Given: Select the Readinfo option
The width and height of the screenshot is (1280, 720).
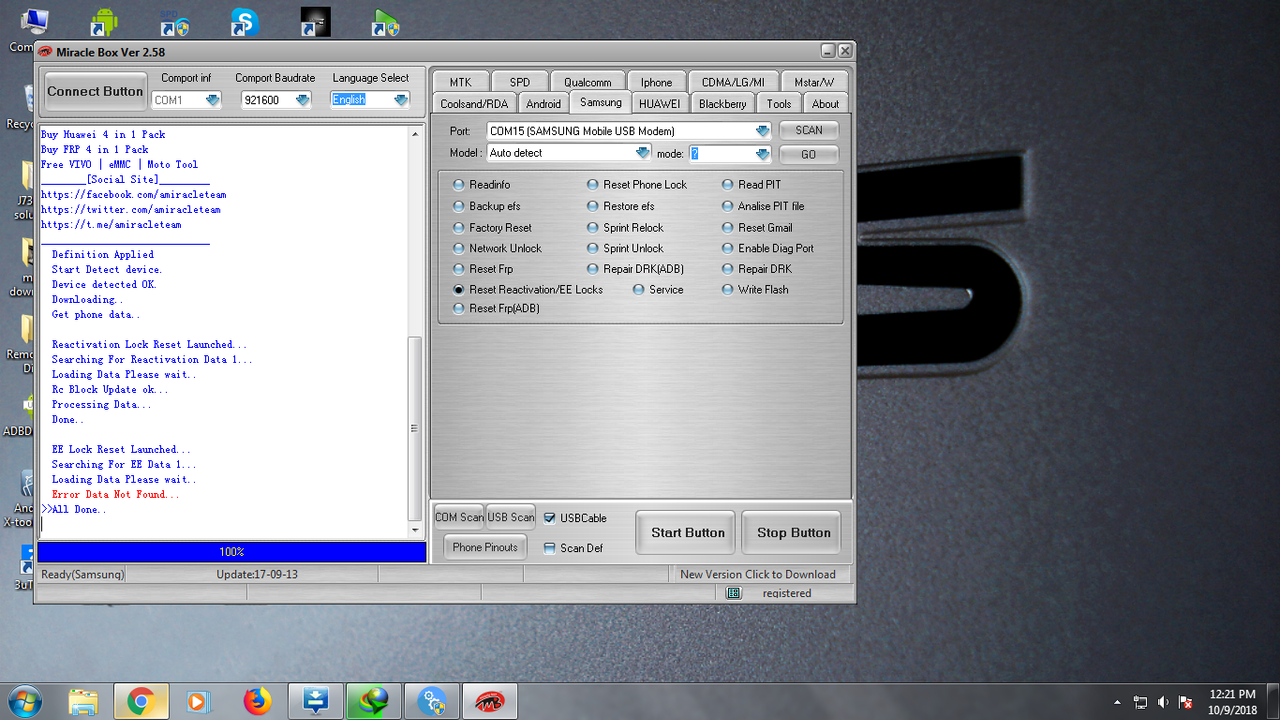Looking at the screenshot, I should (459, 185).
